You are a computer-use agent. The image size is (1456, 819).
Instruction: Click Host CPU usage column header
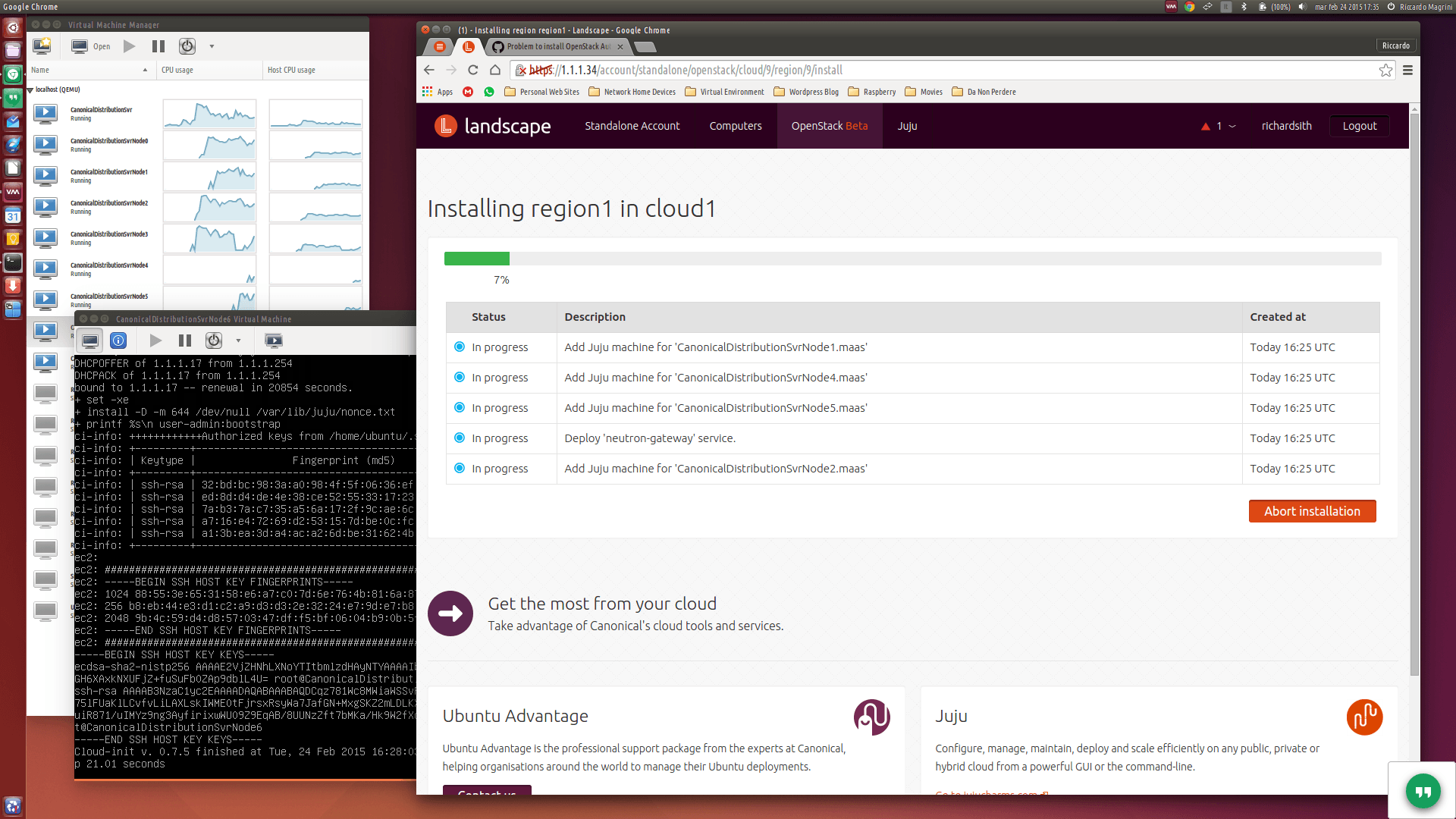315,70
